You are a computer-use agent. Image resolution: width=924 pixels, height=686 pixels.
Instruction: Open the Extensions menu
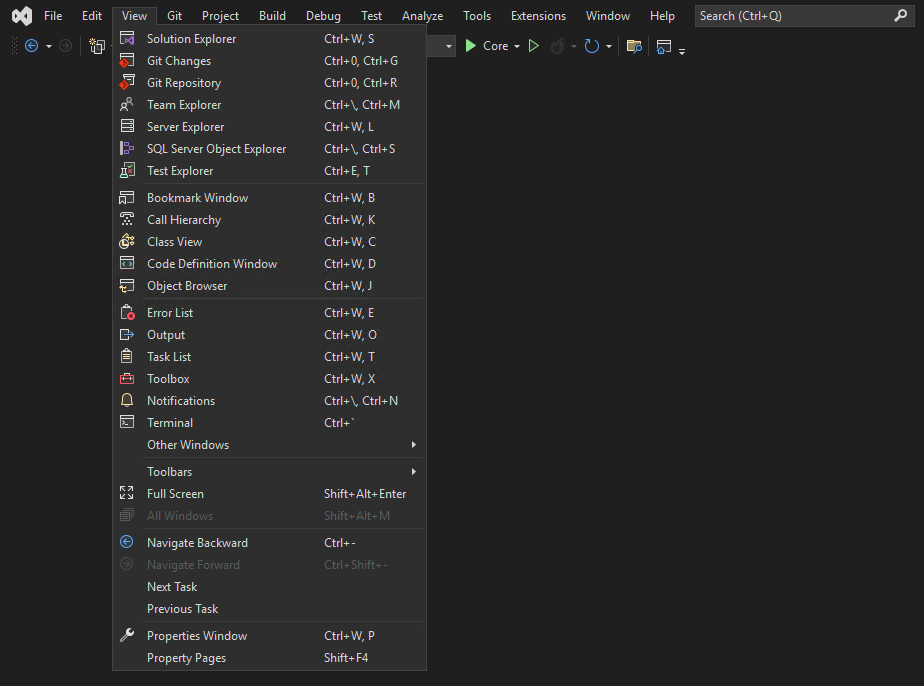(538, 15)
